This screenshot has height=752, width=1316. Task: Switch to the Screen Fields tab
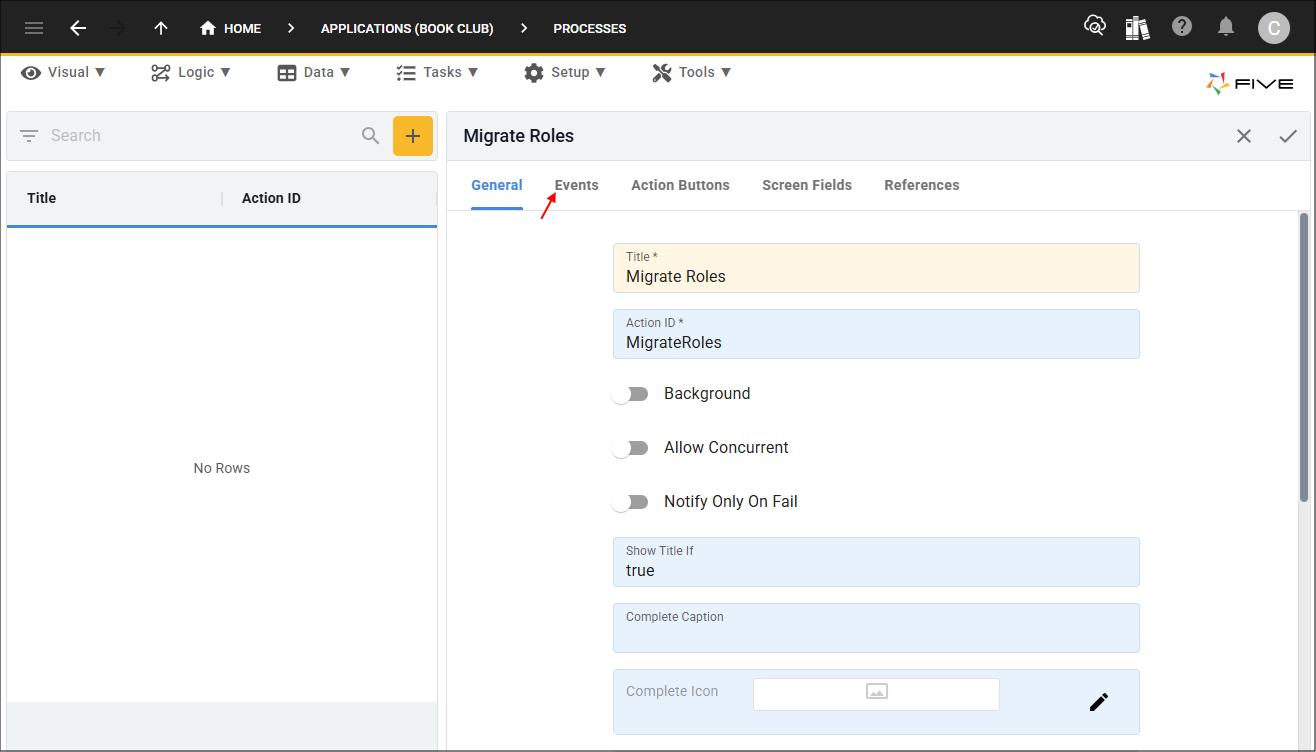(807, 185)
